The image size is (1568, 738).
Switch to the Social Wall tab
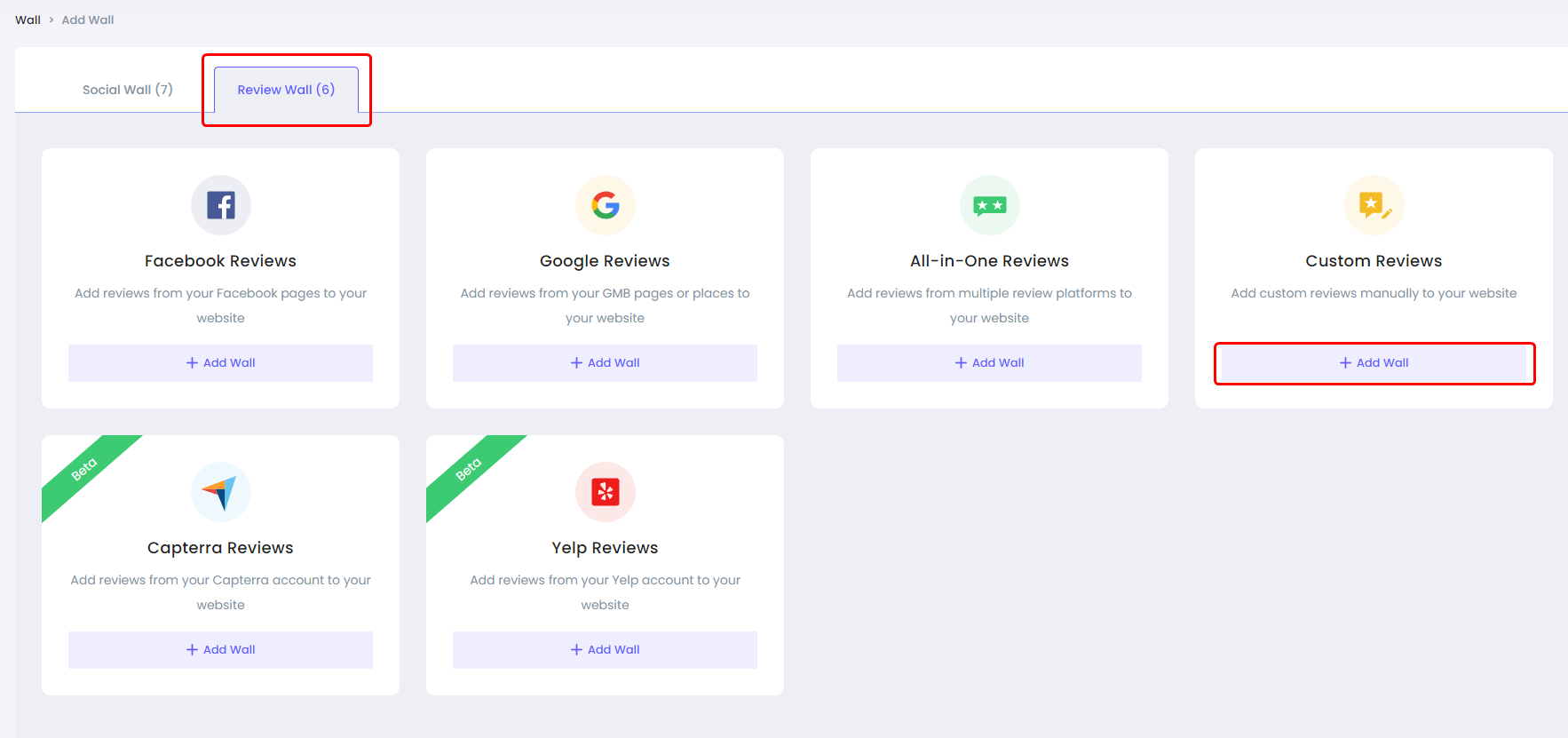128,90
